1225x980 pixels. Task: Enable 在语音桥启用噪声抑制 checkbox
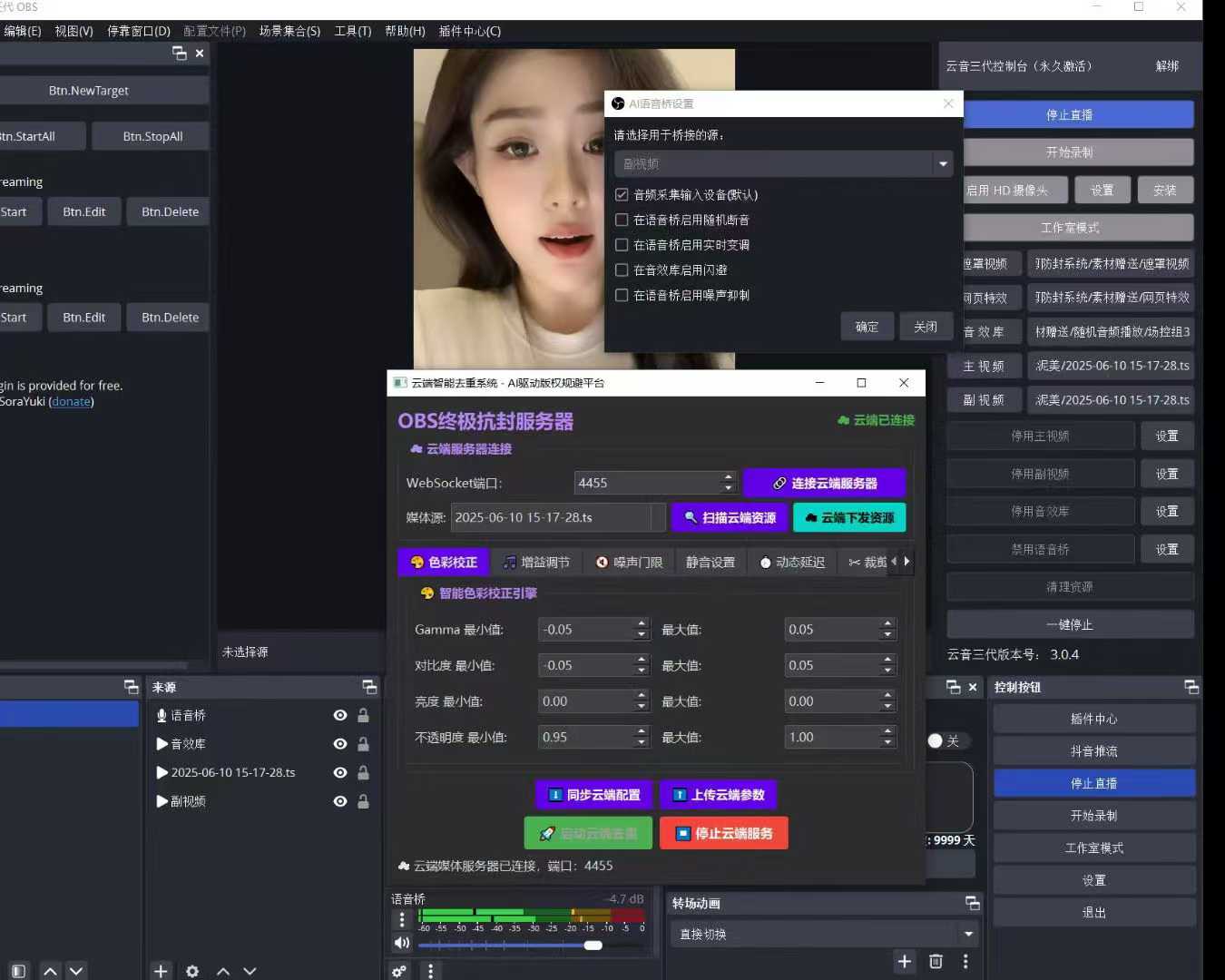(622, 295)
